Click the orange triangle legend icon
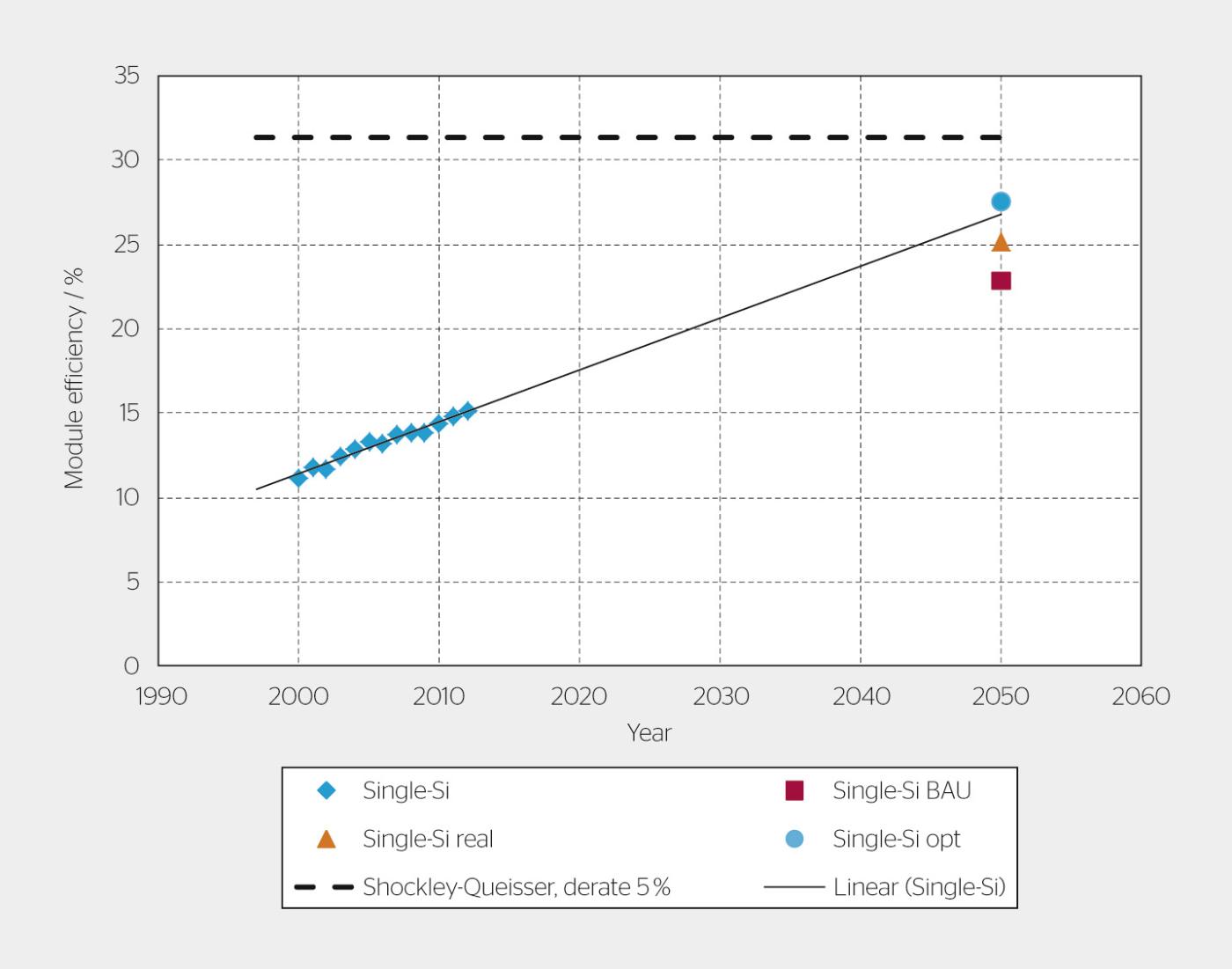The height and width of the screenshot is (969, 1232). pos(326,840)
